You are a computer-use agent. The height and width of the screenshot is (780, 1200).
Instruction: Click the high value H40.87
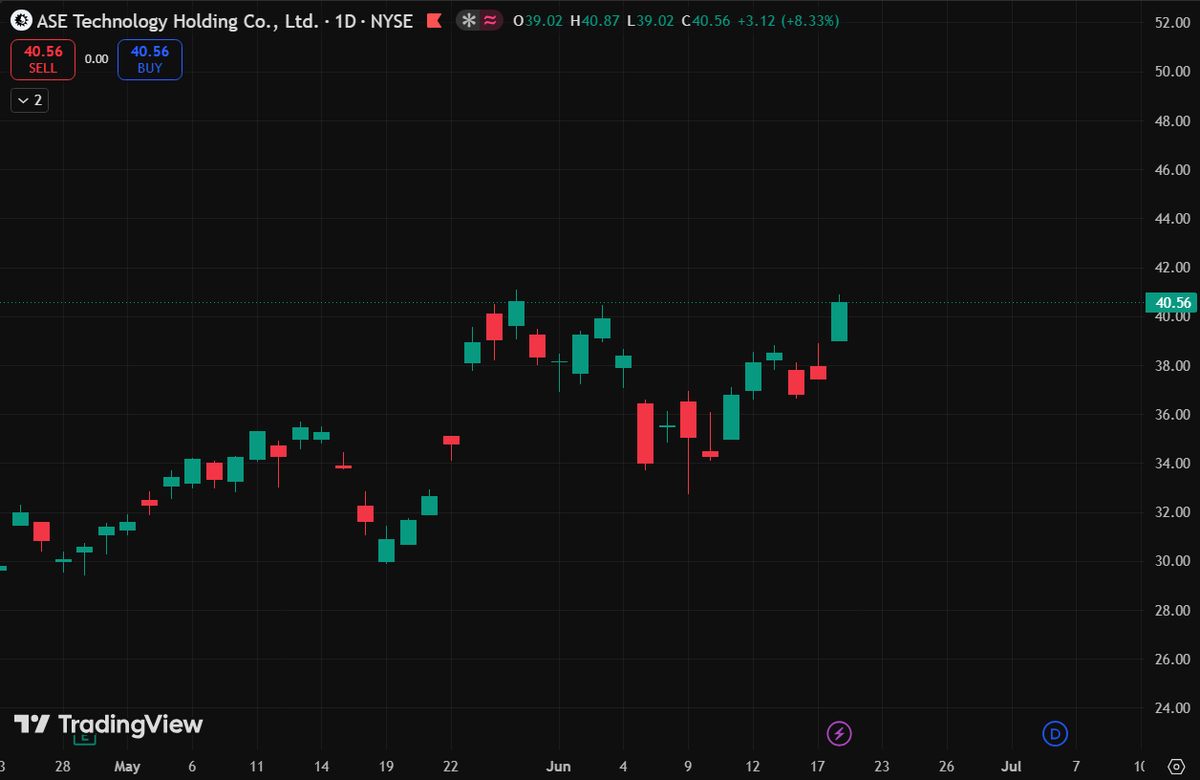pos(594,21)
